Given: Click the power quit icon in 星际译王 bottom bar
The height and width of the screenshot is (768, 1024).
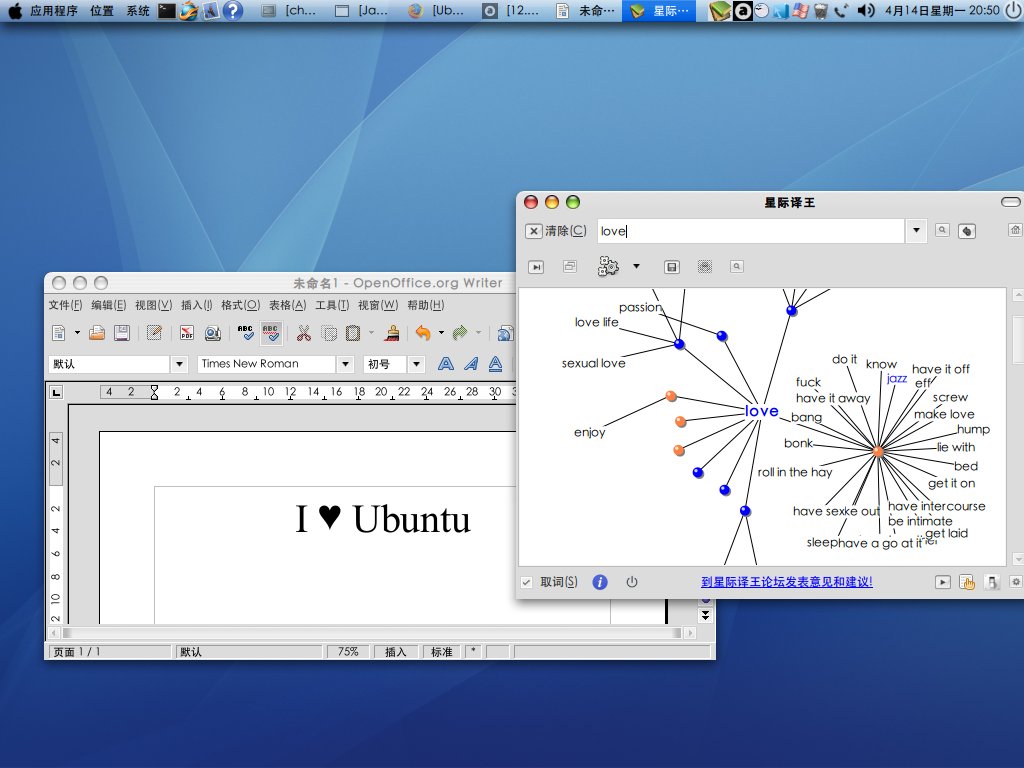Looking at the screenshot, I should point(632,582).
